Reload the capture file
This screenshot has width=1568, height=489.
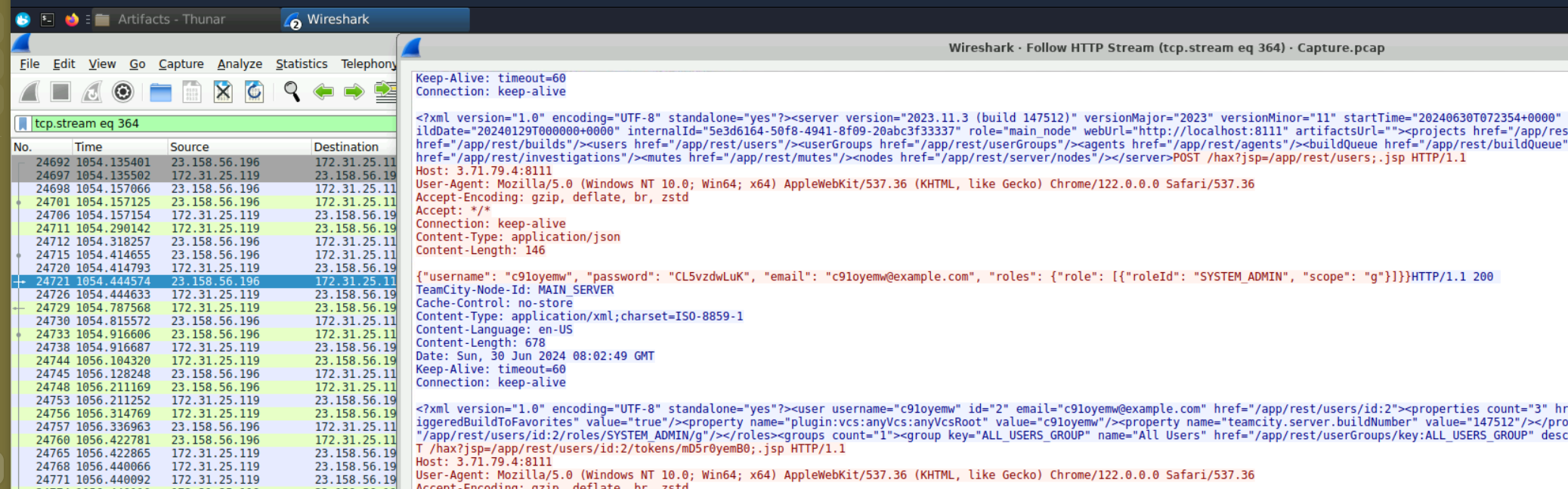pos(255,92)
